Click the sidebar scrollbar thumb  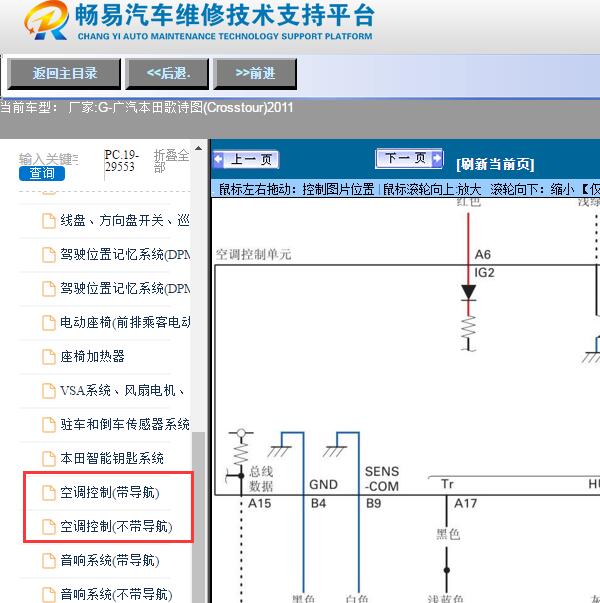pyautogui.click(x=198, y=517)
